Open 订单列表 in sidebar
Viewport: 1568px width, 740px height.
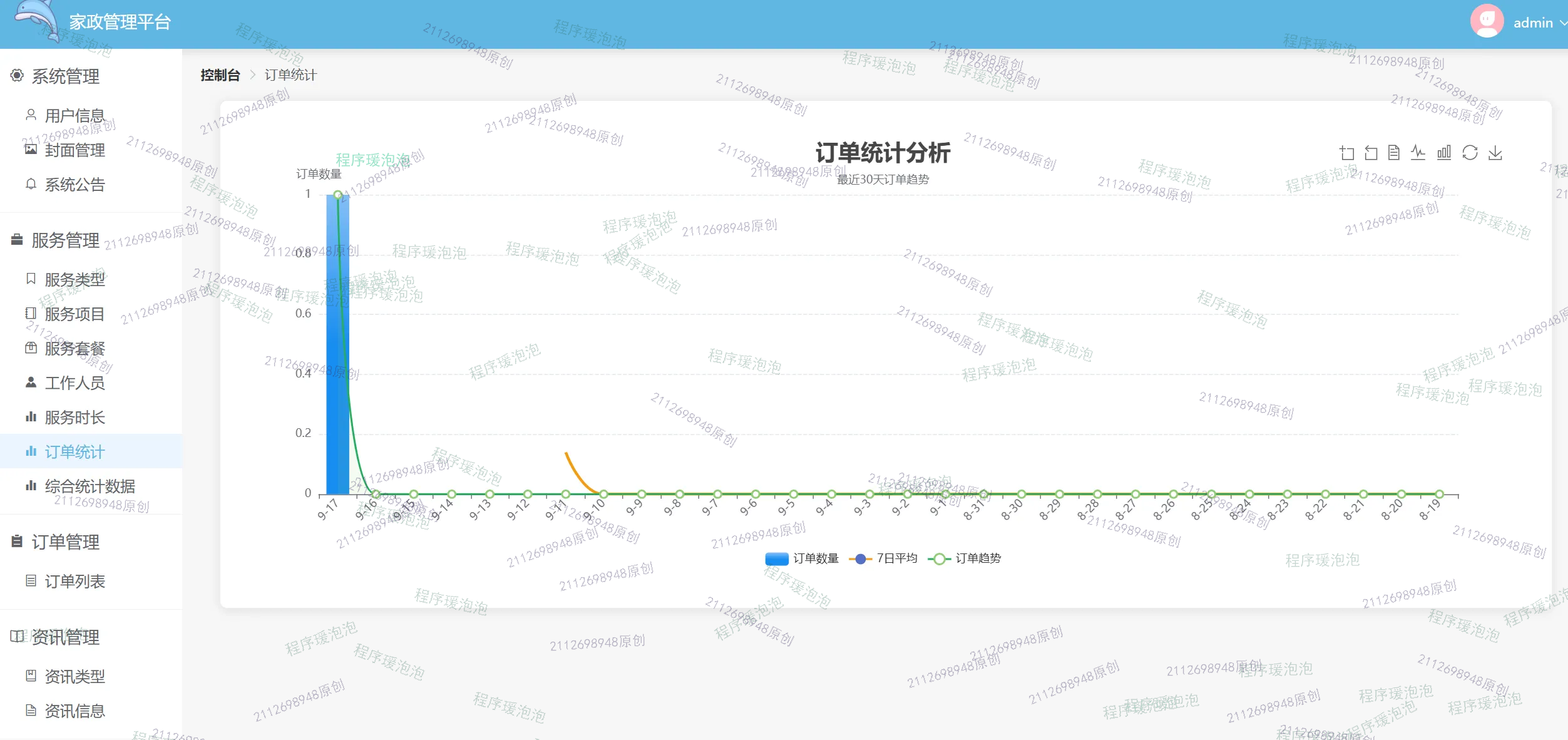[x=74, y=581]
